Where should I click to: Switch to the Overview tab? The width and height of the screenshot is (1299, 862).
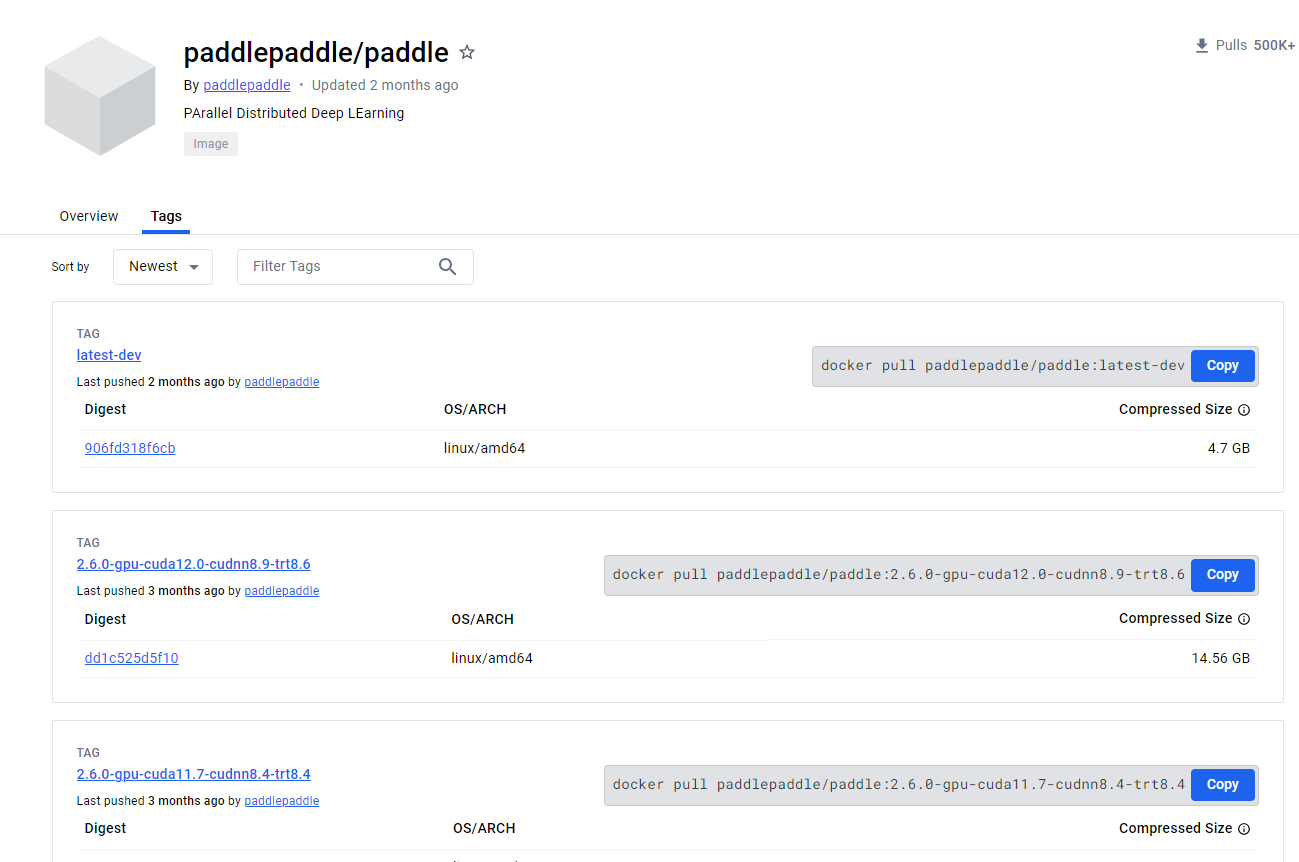88,216
